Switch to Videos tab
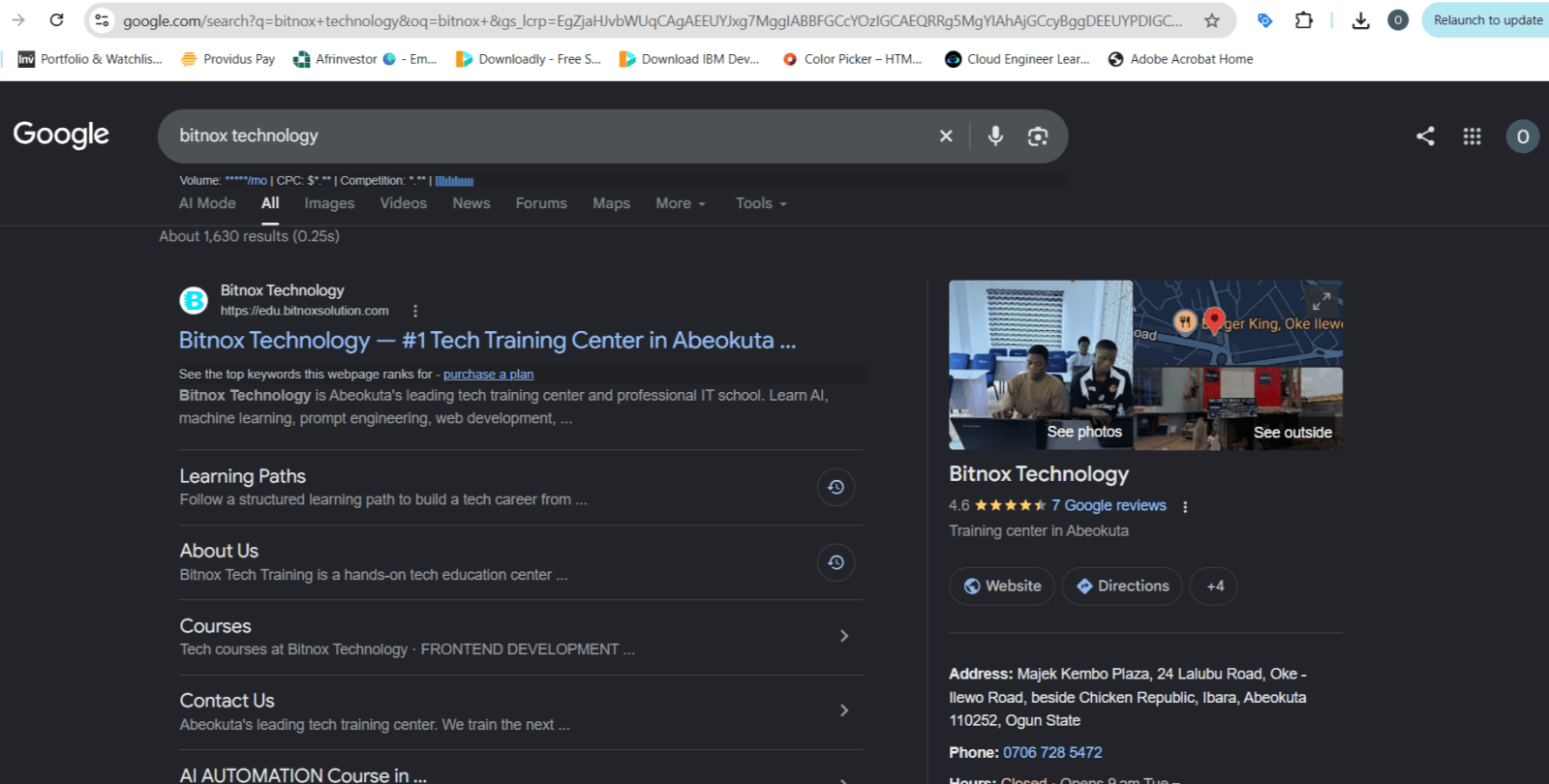Screen dimensions: 1549x784 click(404, 203)
